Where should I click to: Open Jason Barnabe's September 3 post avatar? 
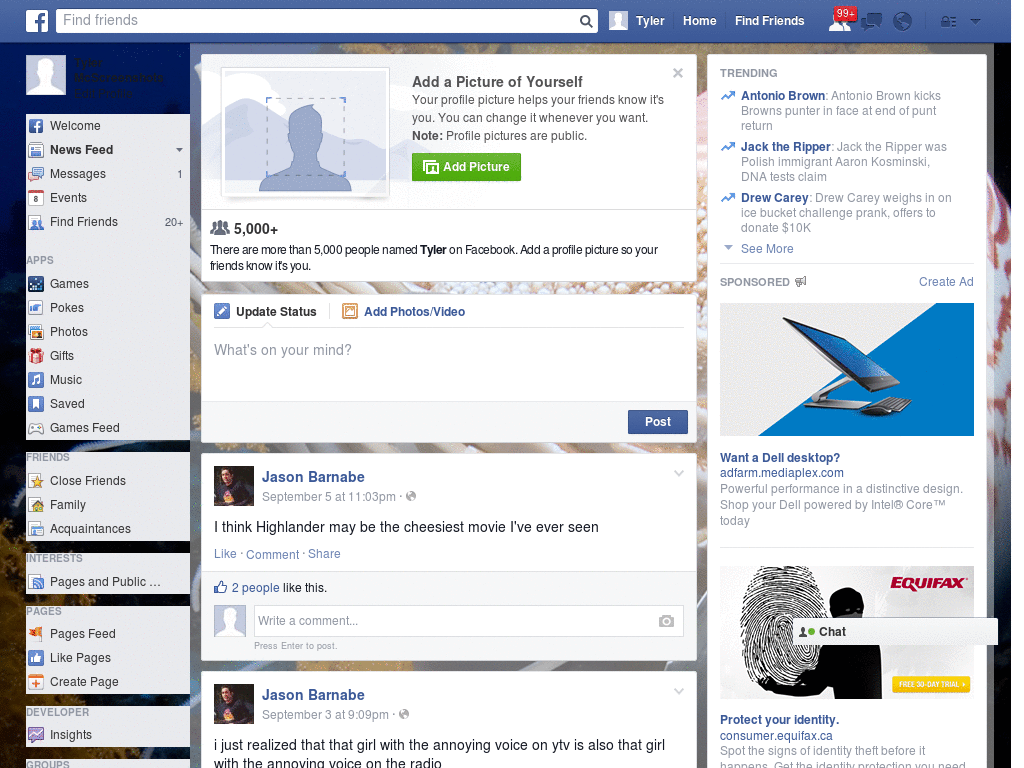pos(234,704)
